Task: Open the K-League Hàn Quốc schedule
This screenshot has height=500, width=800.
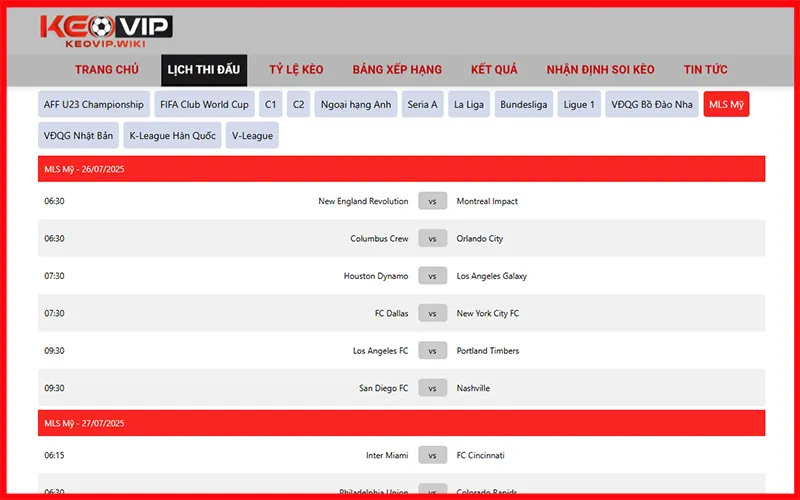Action: tap(172, 135)
